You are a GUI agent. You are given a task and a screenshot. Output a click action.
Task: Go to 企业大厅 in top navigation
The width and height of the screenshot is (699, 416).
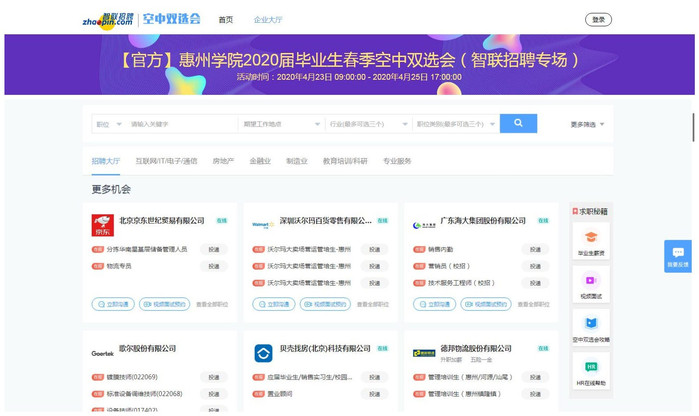pyautogui.click(x=268, y=20)
